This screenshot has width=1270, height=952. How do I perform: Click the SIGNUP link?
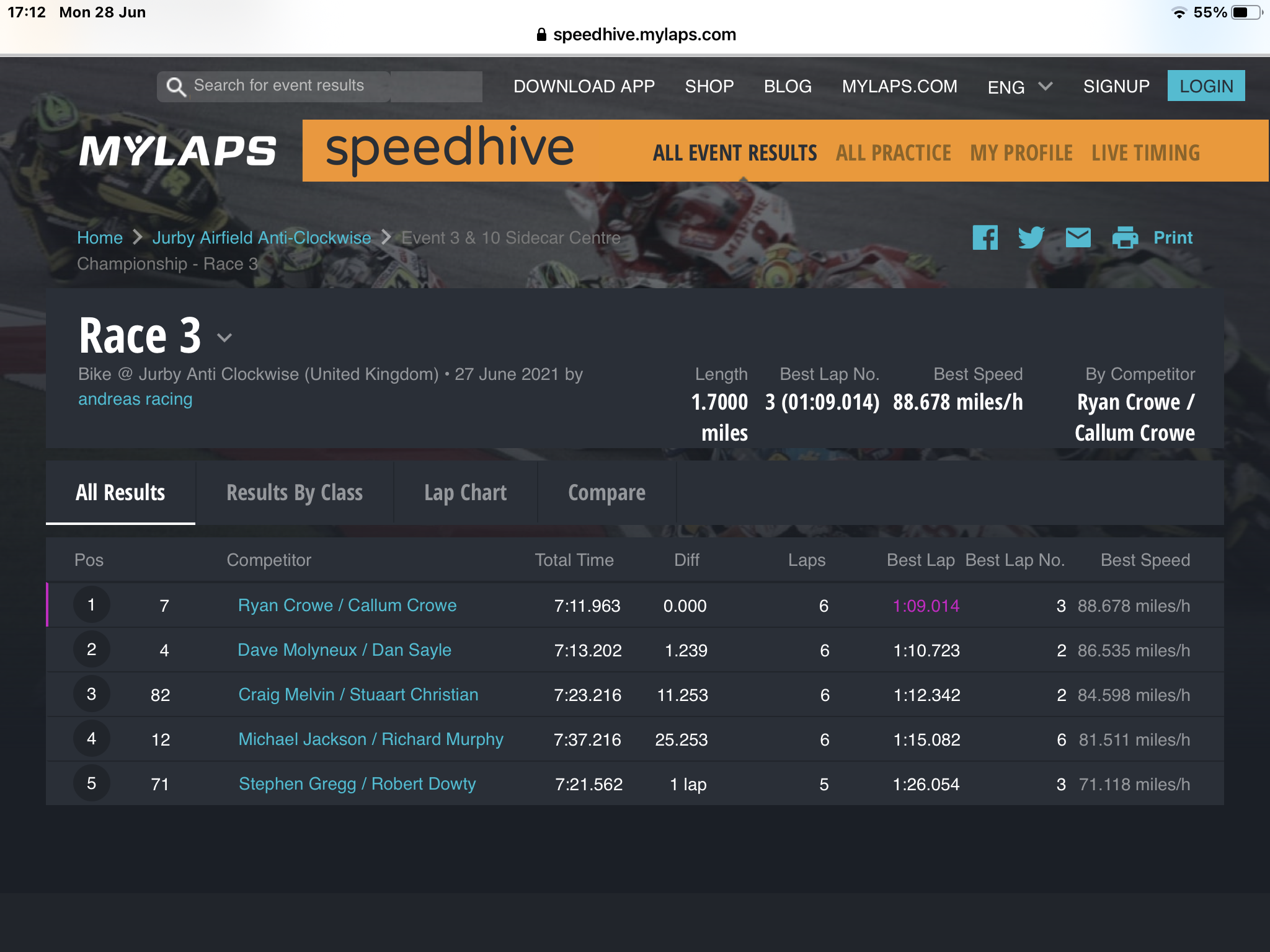[x=1116, y=86]
